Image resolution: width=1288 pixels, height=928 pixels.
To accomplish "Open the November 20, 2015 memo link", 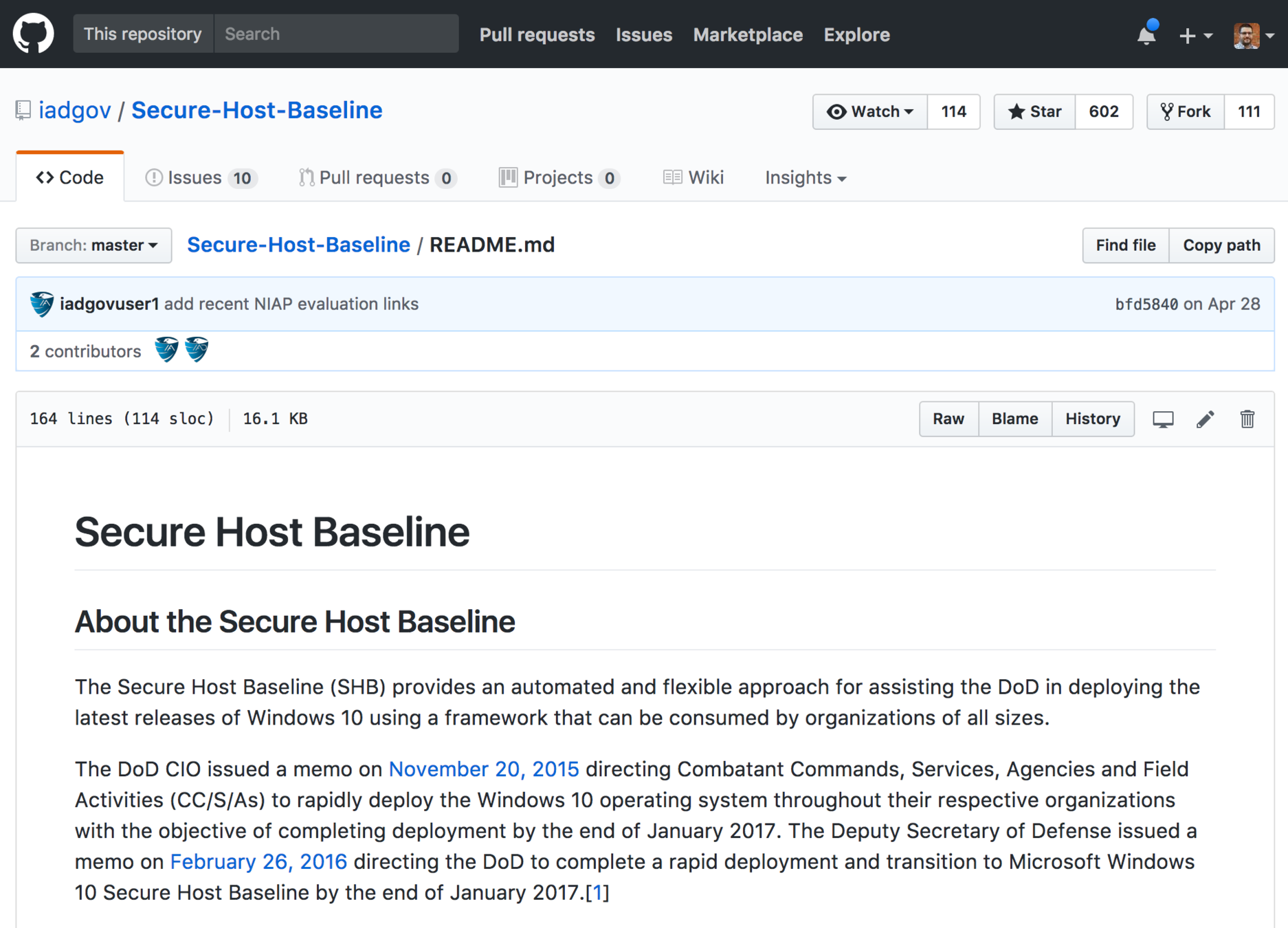I will tap(483, 769).
